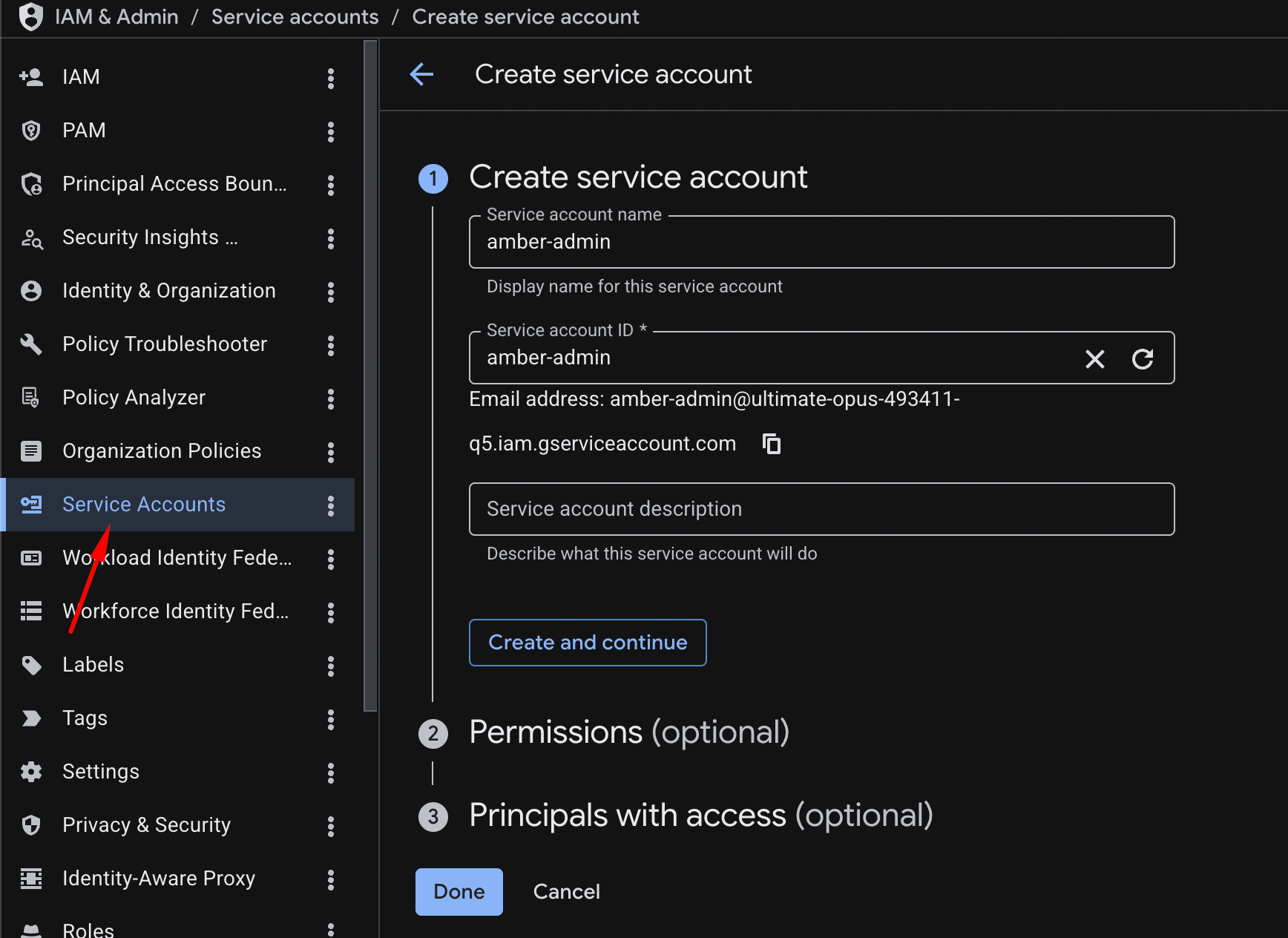1288x938 pixels.
Task: Open Identity-Aware Proxy options menu
Action: pos(331,880)
